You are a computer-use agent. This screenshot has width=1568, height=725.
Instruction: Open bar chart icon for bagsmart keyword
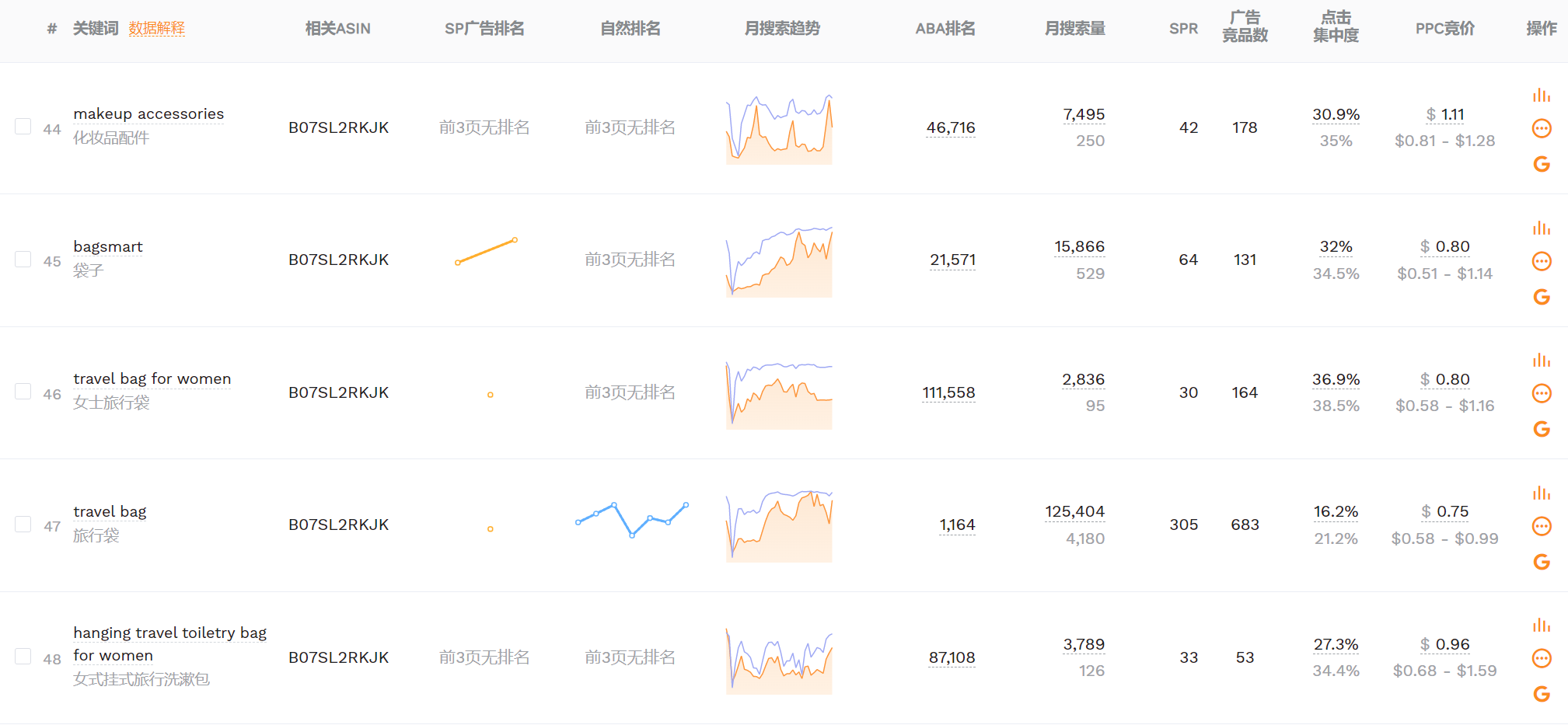(1541, 228)
